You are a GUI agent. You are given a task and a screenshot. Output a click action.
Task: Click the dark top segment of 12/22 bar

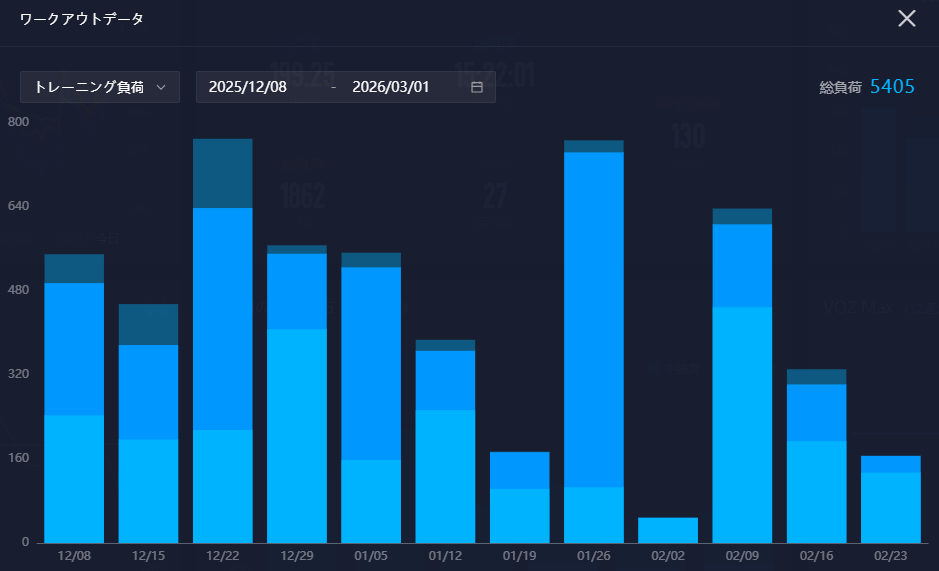tap(222, 173)
